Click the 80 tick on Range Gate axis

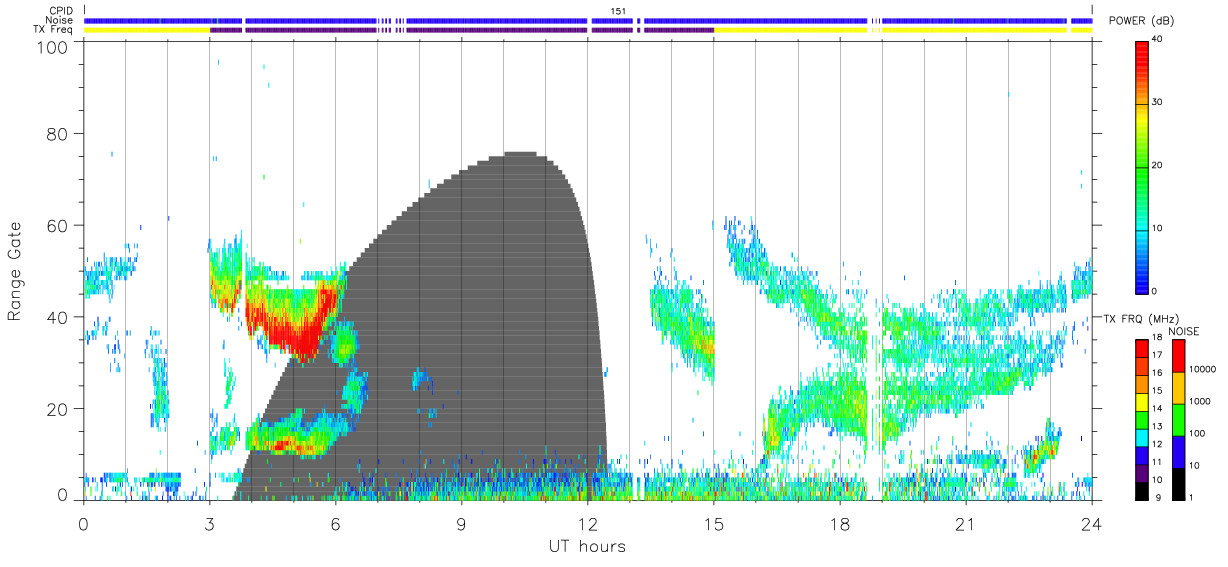point(57,133)
